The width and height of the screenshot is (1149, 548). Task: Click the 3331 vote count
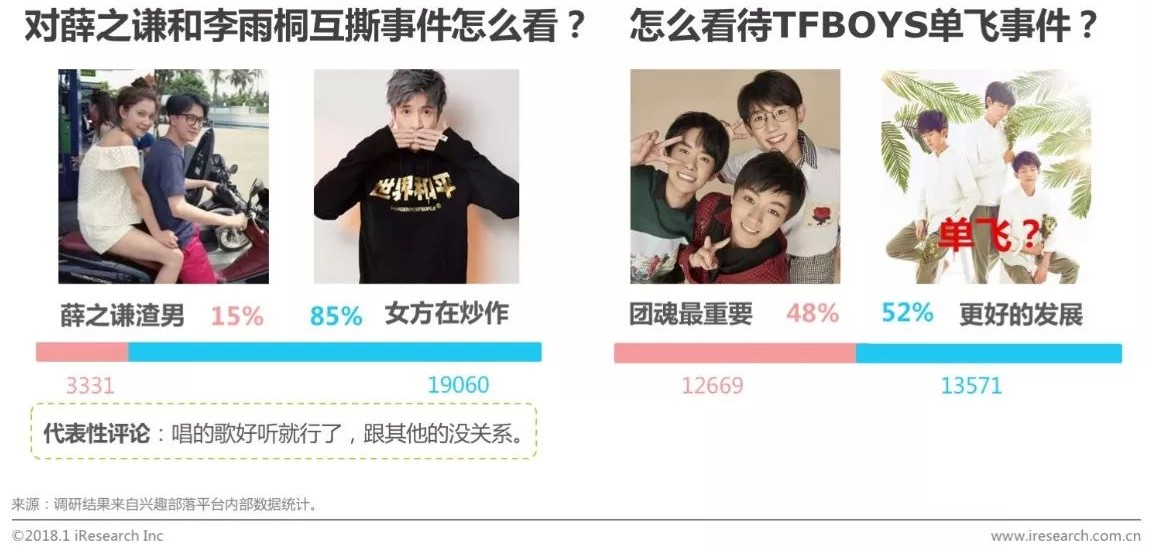click(90, 385)
